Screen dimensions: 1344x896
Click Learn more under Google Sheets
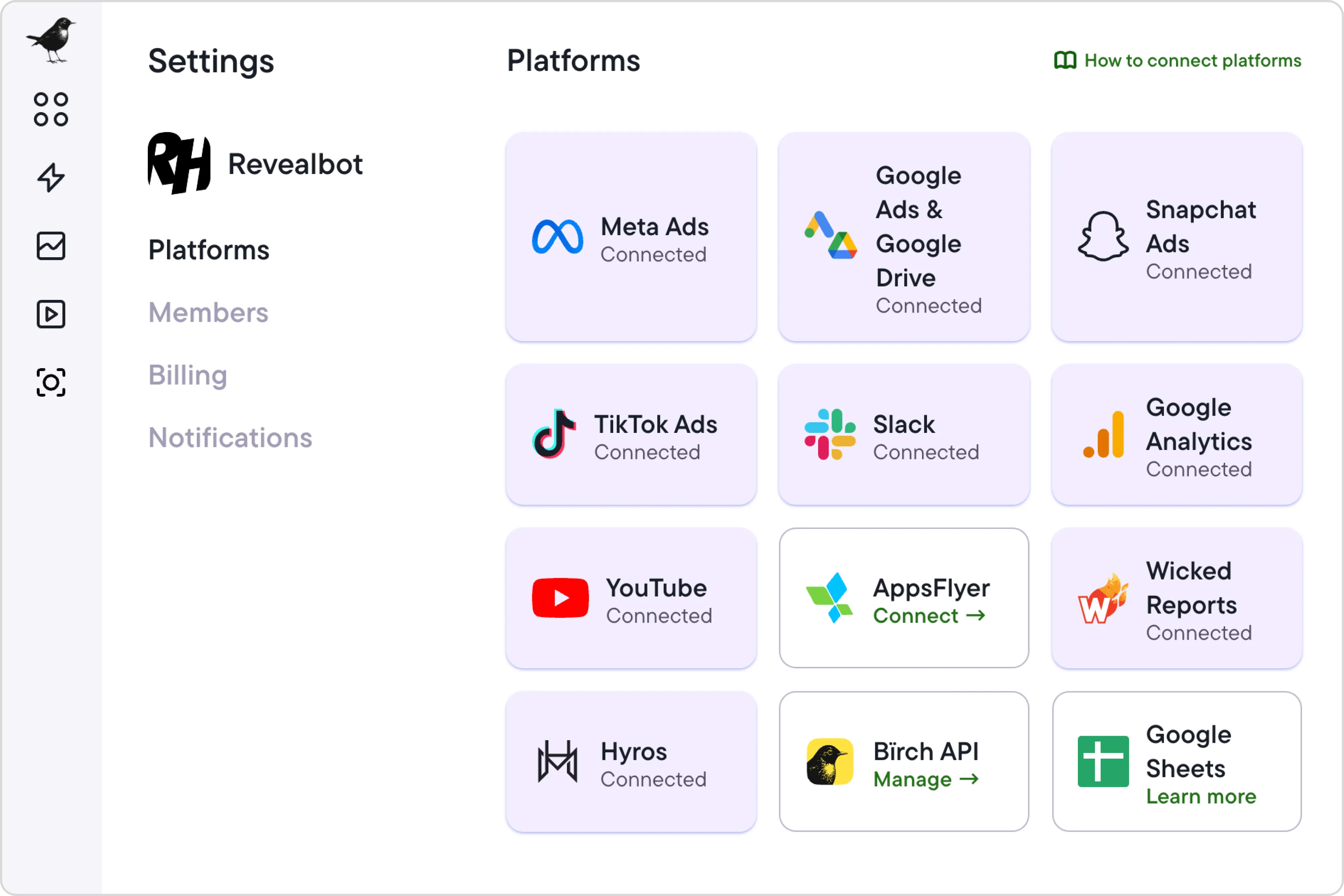pyautogui.click(x=1201, y=796)
